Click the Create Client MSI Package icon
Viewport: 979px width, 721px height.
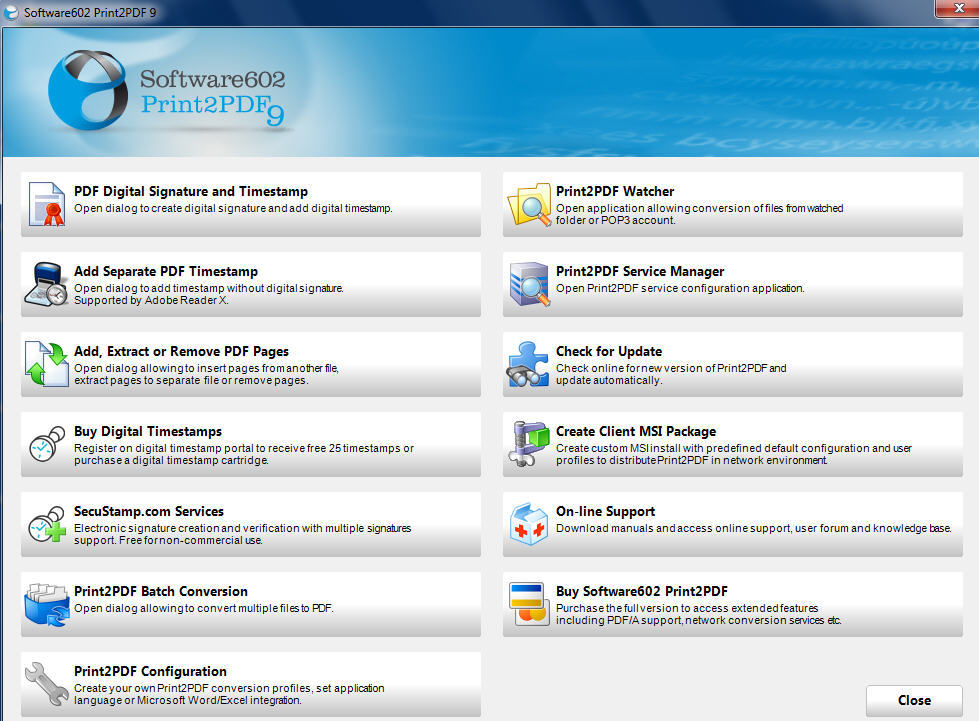coord(529,444)
